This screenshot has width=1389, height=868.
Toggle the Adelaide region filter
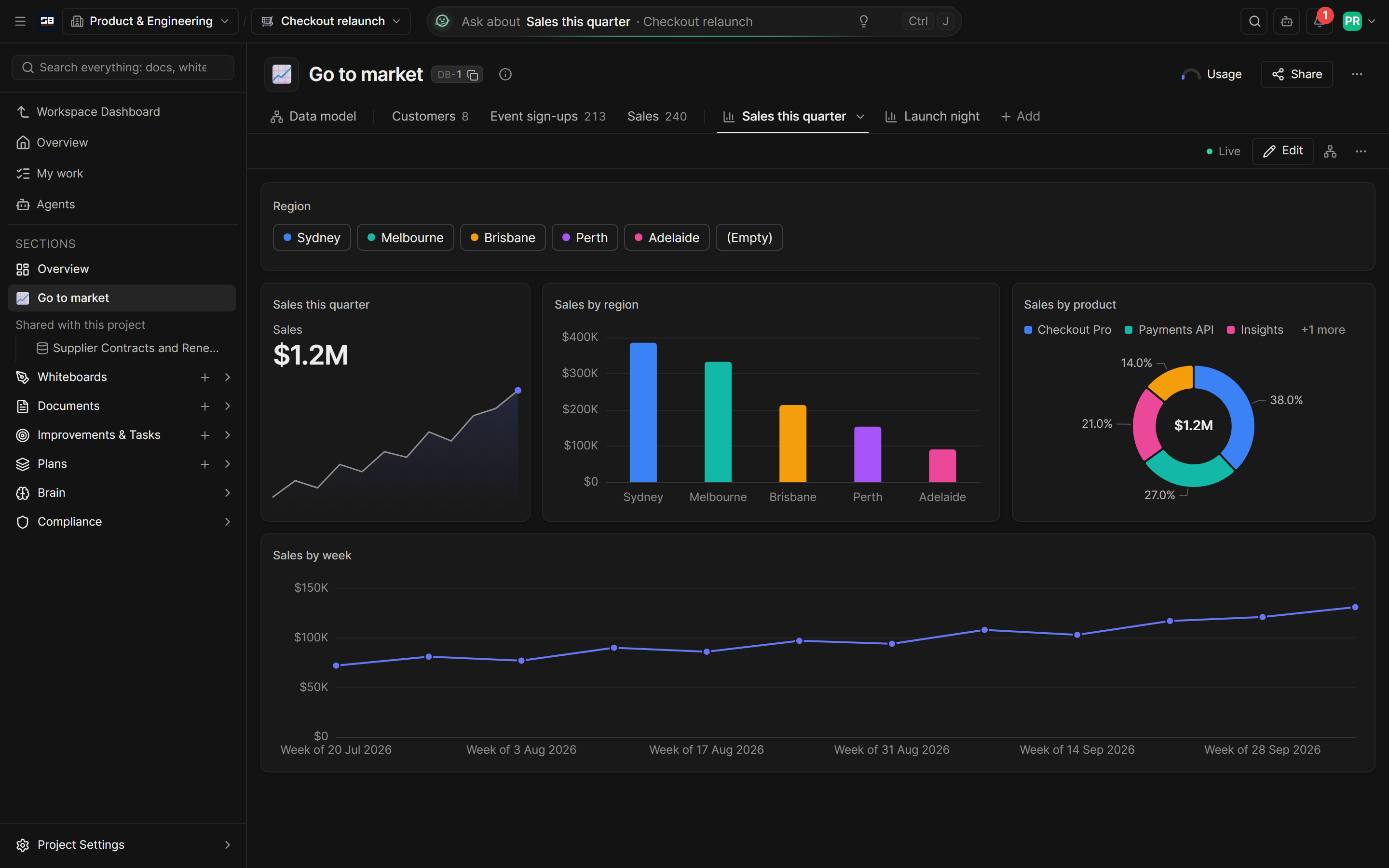pyautogui.click(x=667, y=237)
